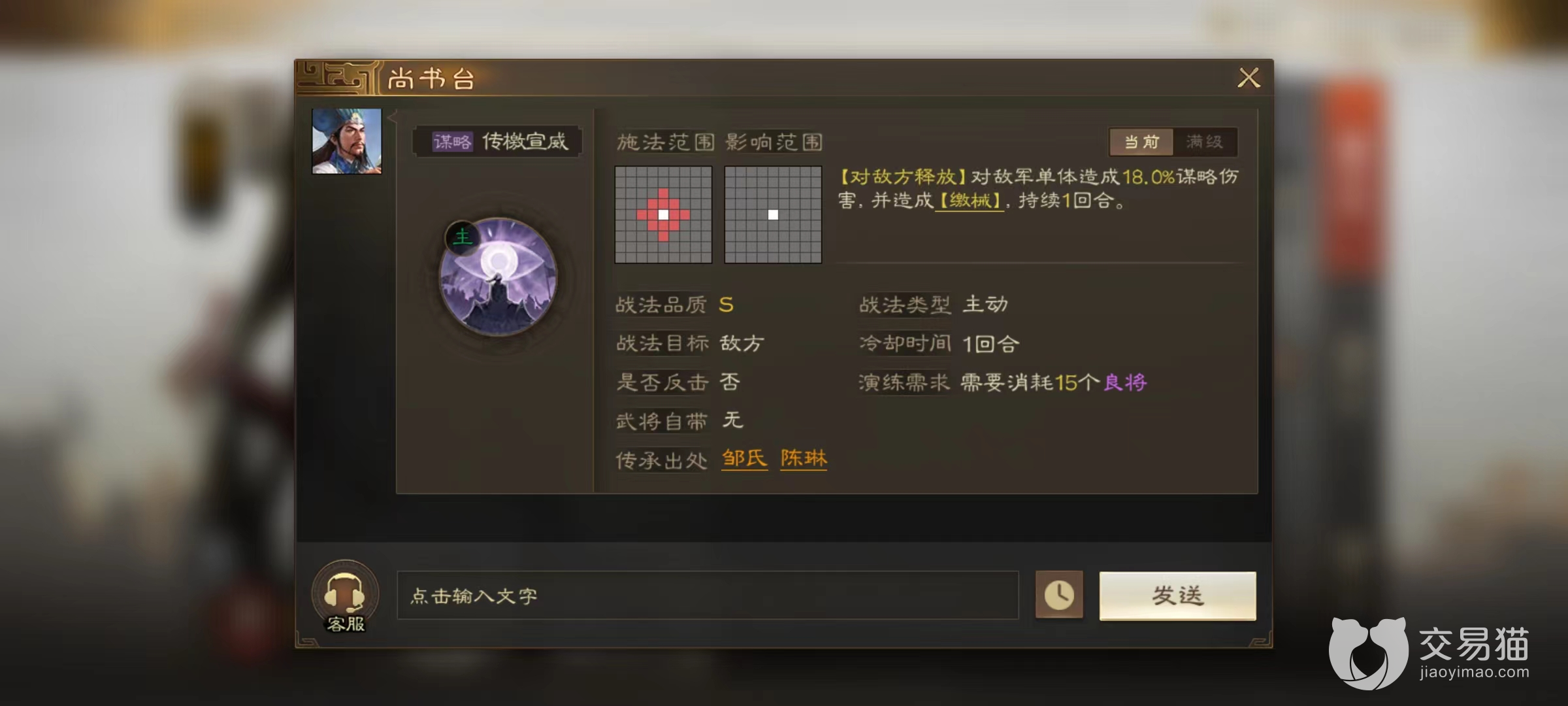Image resolution: width=1568 pixels, height=706 pixels.
Task: Tap the purple 谋略 skill type tag
Action: [452, 142]
